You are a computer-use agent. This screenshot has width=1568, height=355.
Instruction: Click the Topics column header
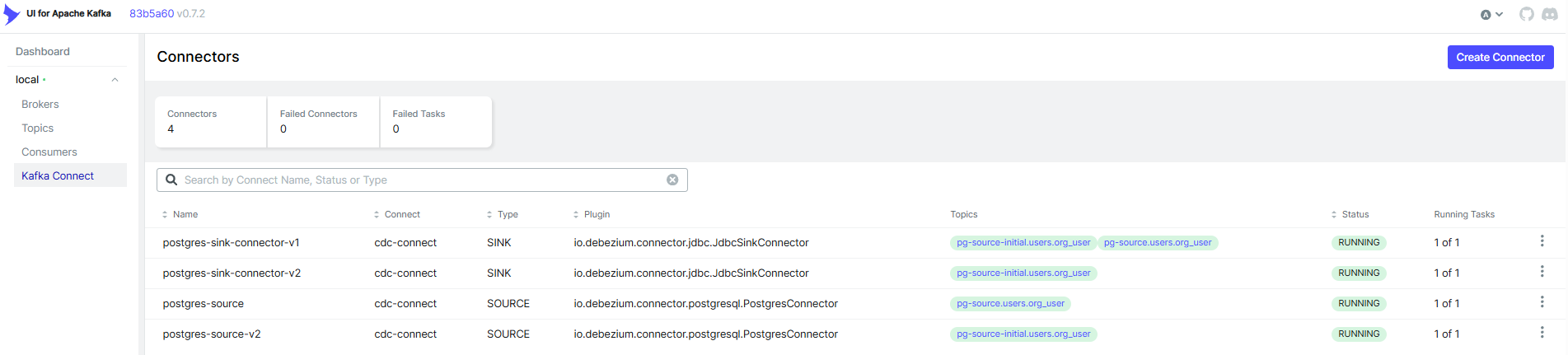point(964,214)
